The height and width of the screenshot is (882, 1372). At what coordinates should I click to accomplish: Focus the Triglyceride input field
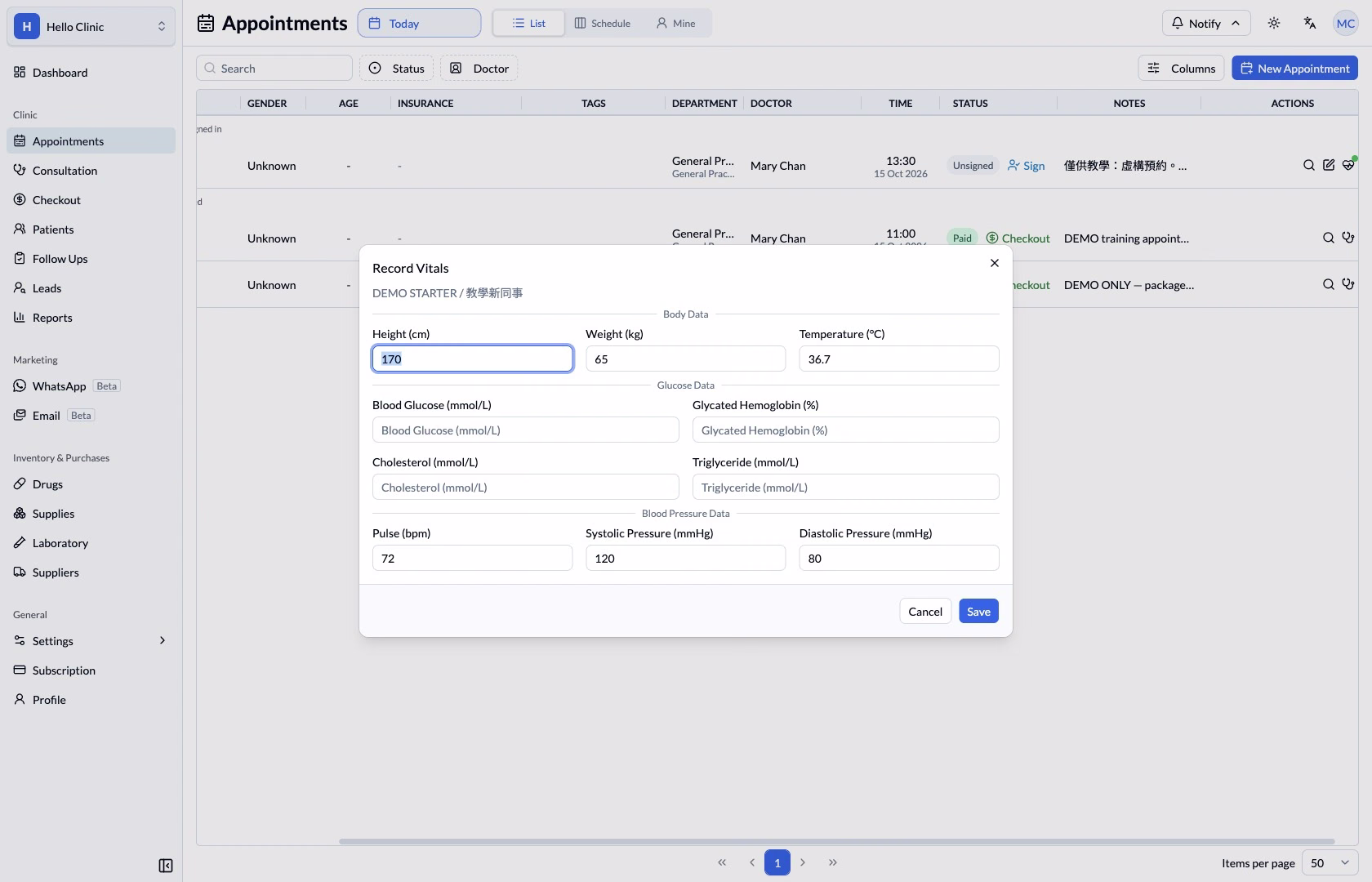pos(845,488)
